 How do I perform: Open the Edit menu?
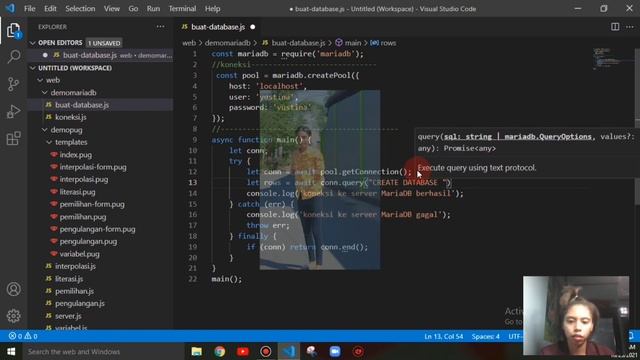click(x=50, y=9)
